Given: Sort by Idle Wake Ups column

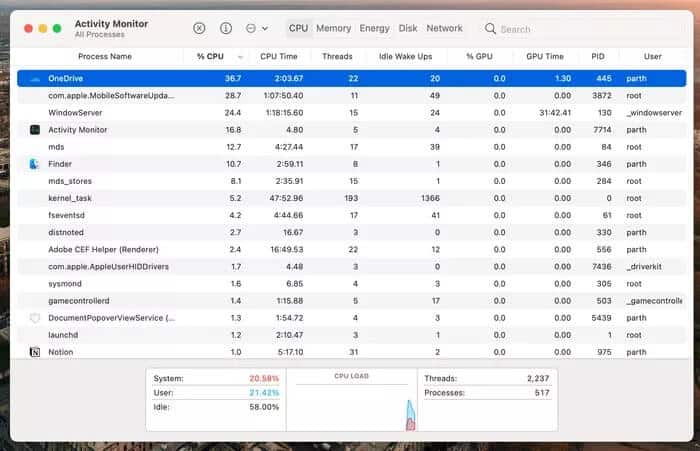Looking at the screenshot, I should 405,56.
